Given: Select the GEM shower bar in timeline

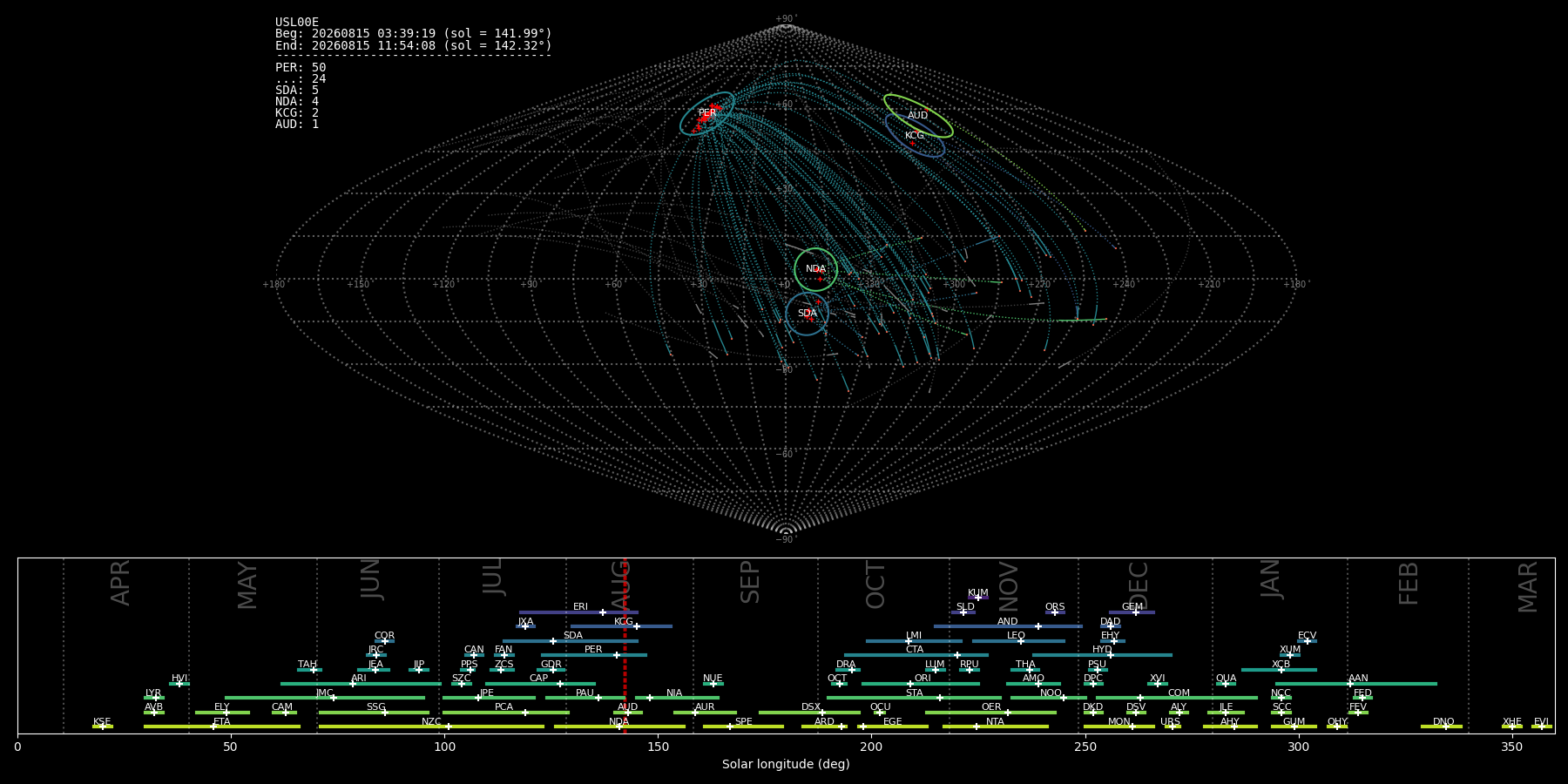Looking at the screenshot, I should (1132, 612).
